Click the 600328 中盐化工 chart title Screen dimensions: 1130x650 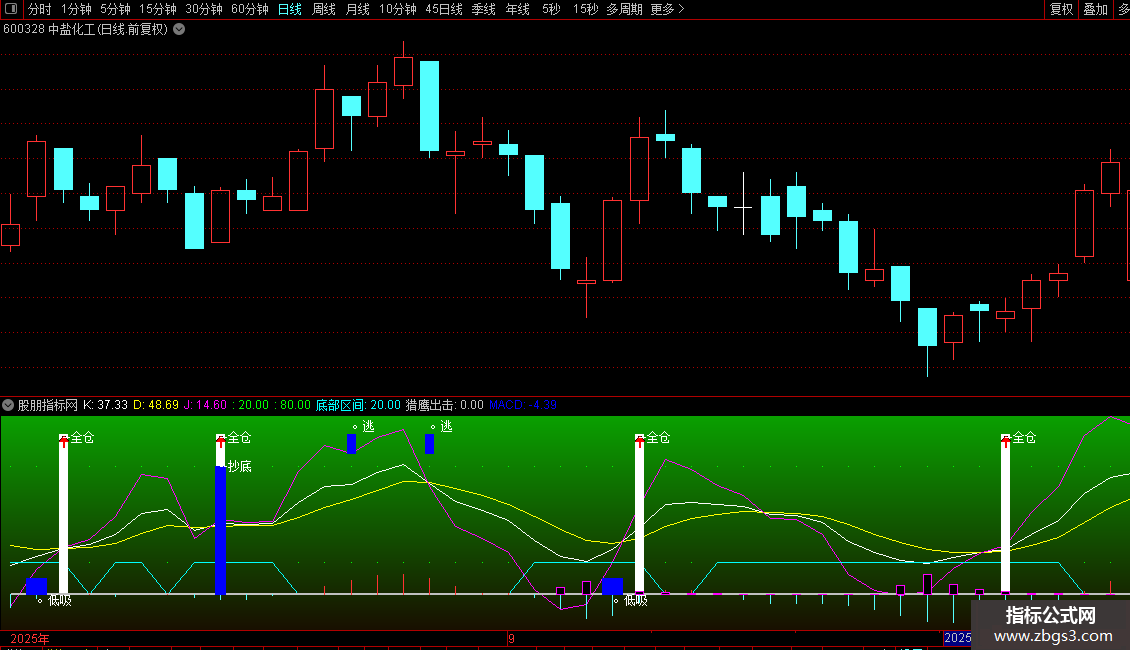pyautogui.click(x=85, y=30)
